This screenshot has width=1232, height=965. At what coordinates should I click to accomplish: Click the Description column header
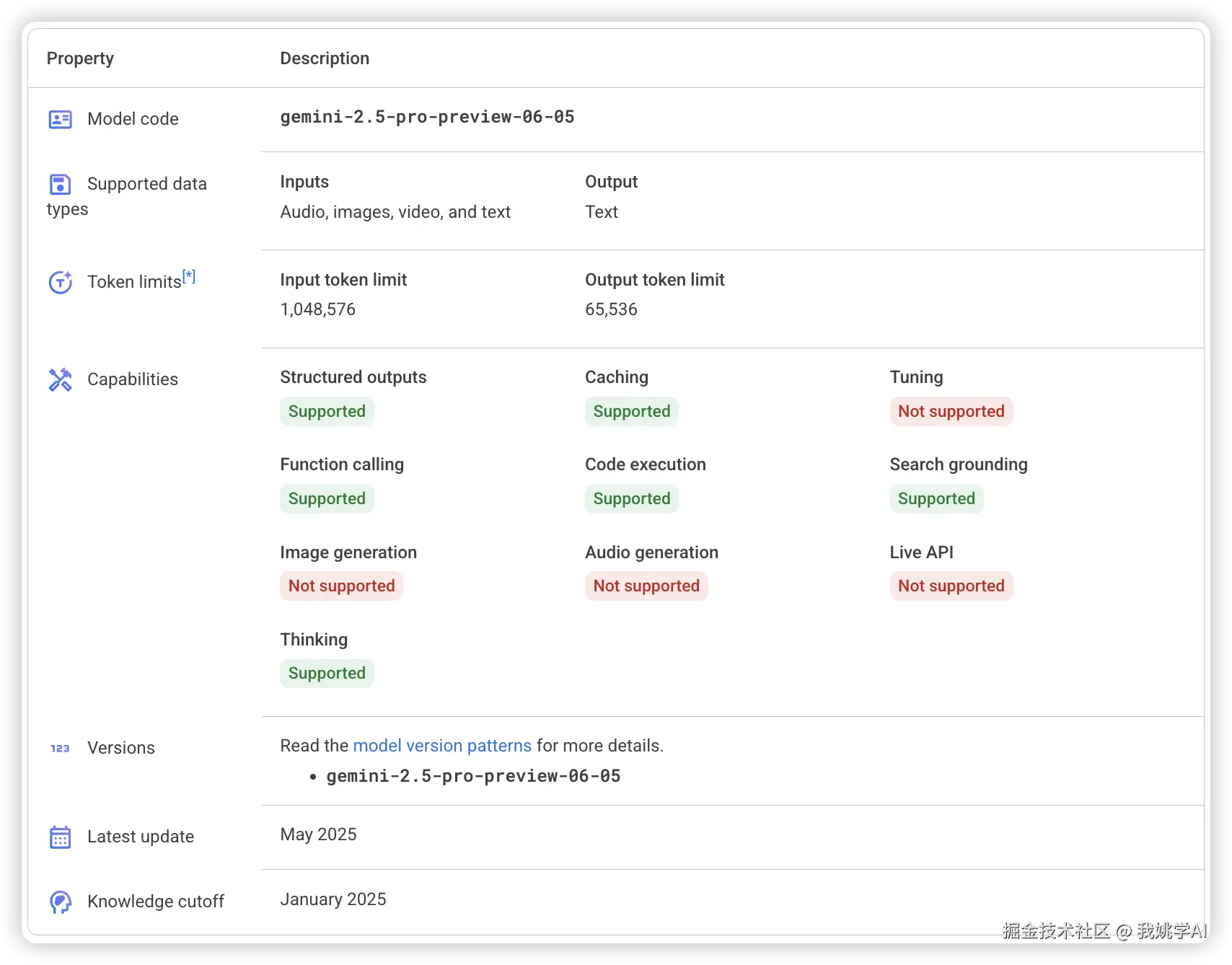coord(325,58)
